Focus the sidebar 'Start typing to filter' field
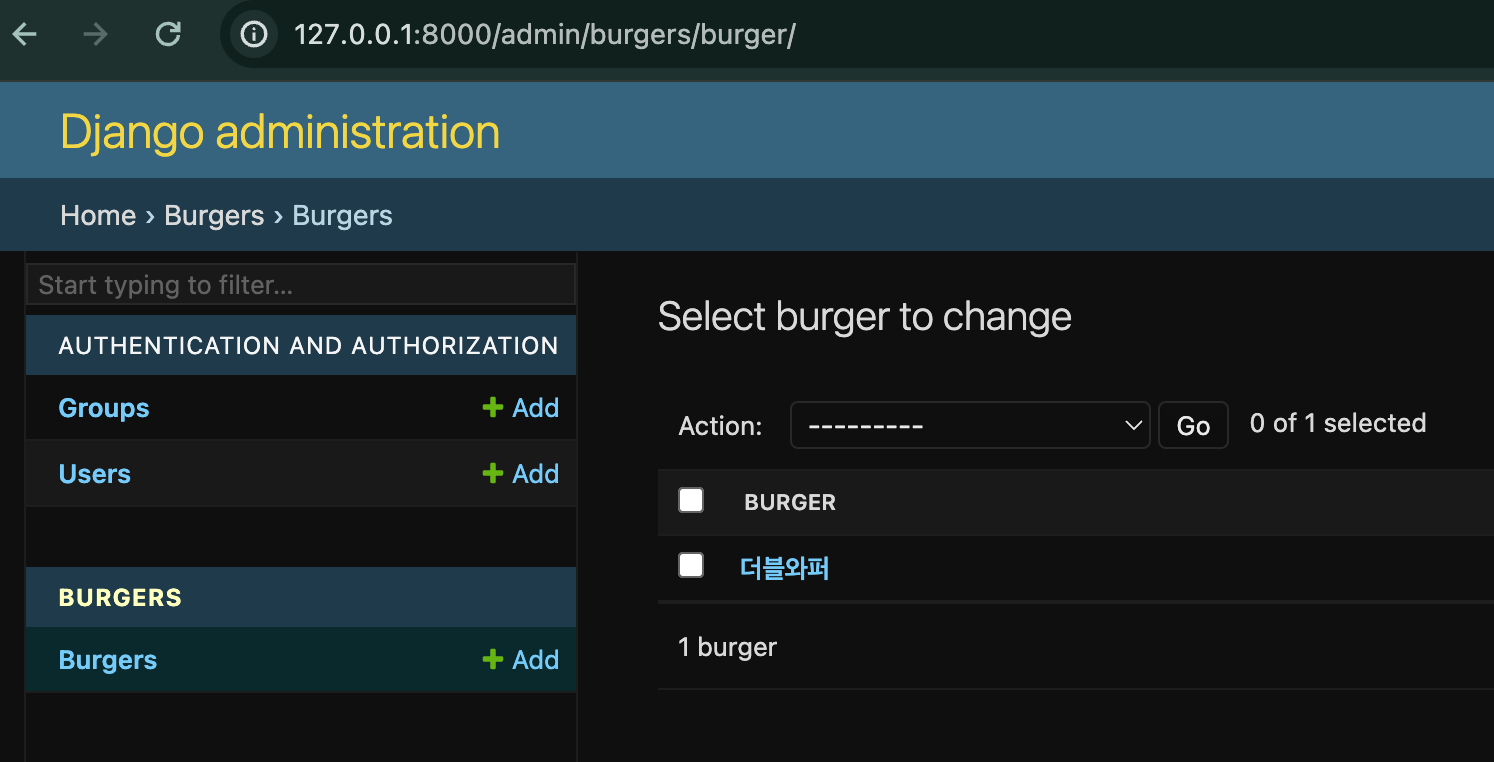 pyautogui.click(x=301, y=285)
